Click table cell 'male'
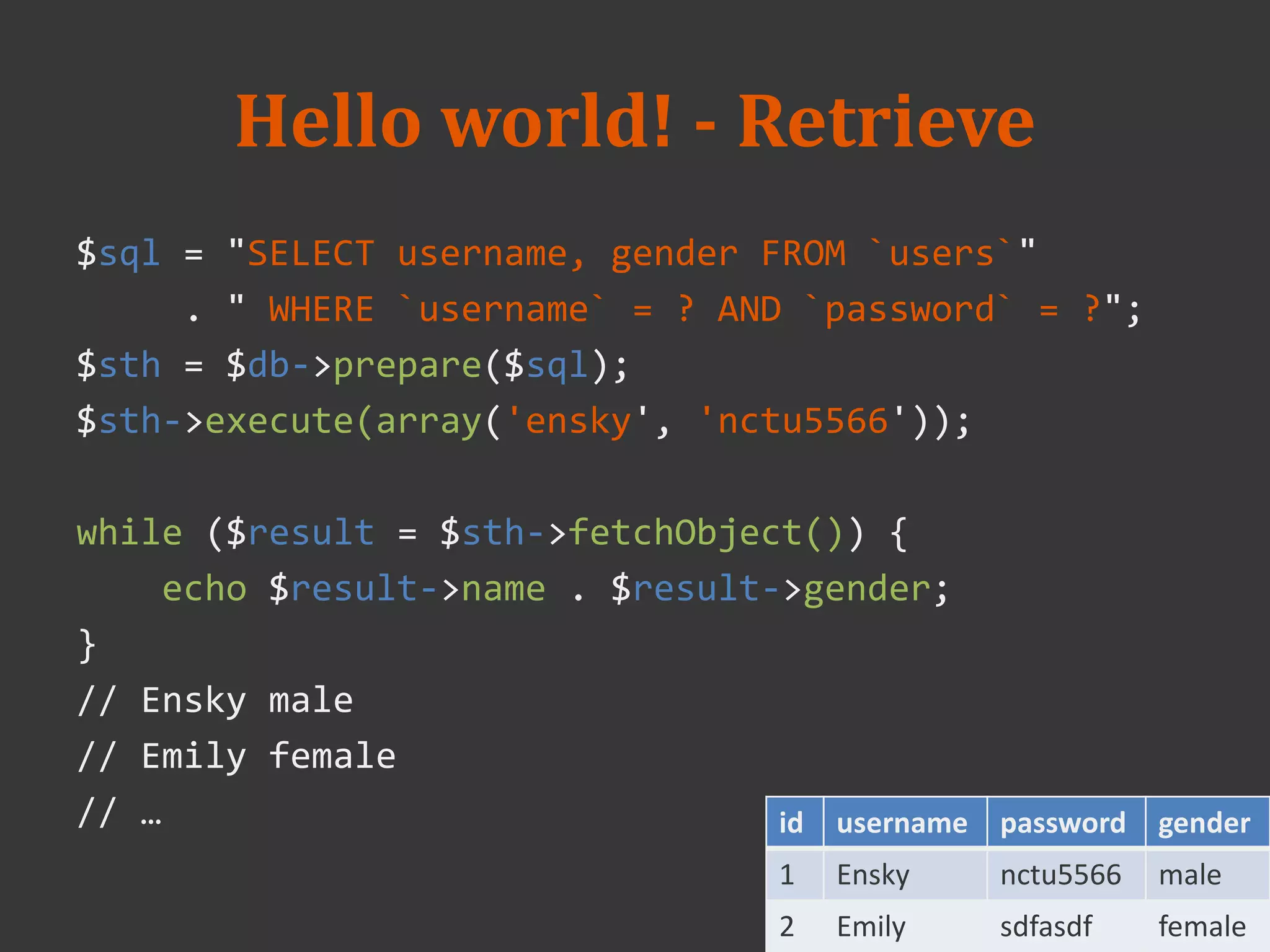1270x952 pixels. click(x=1207, y=875)
